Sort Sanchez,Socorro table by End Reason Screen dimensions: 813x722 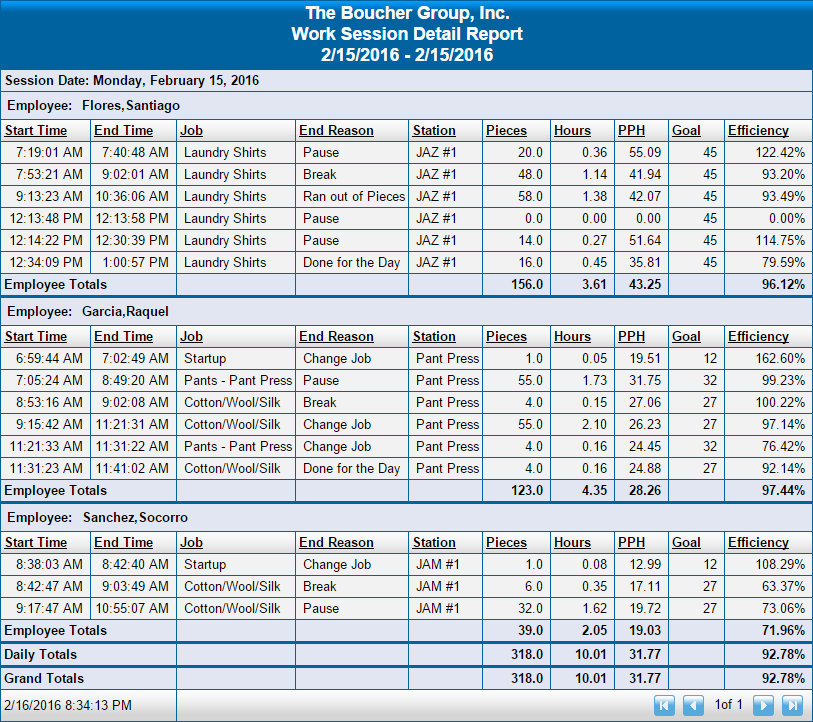336,543
